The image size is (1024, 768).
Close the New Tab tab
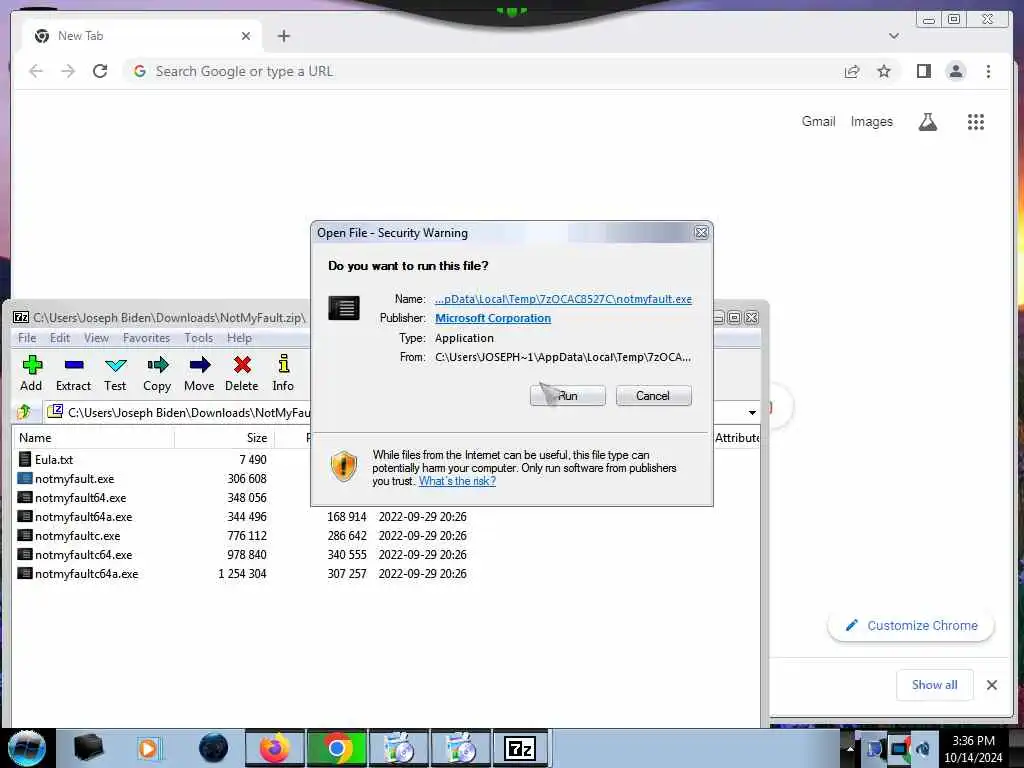pyautogui.click(x=246, y=36)
